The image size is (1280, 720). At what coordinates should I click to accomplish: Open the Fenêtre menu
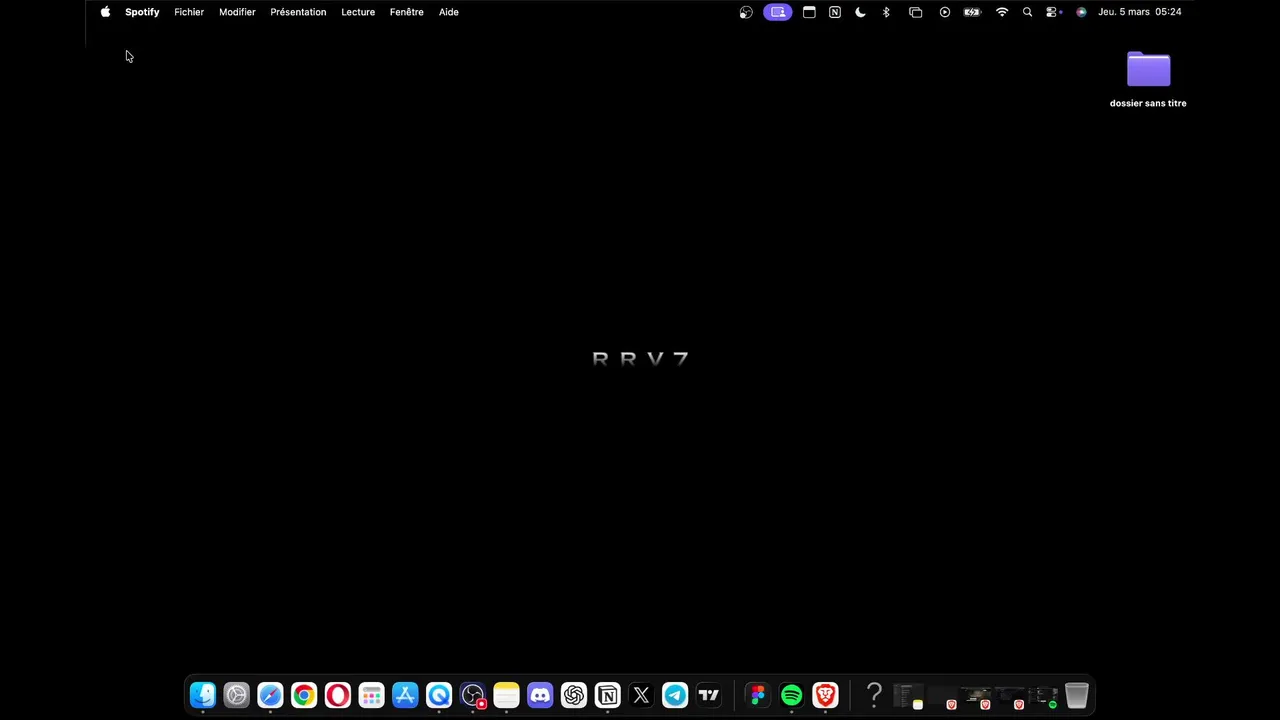[x=407, y=12]
